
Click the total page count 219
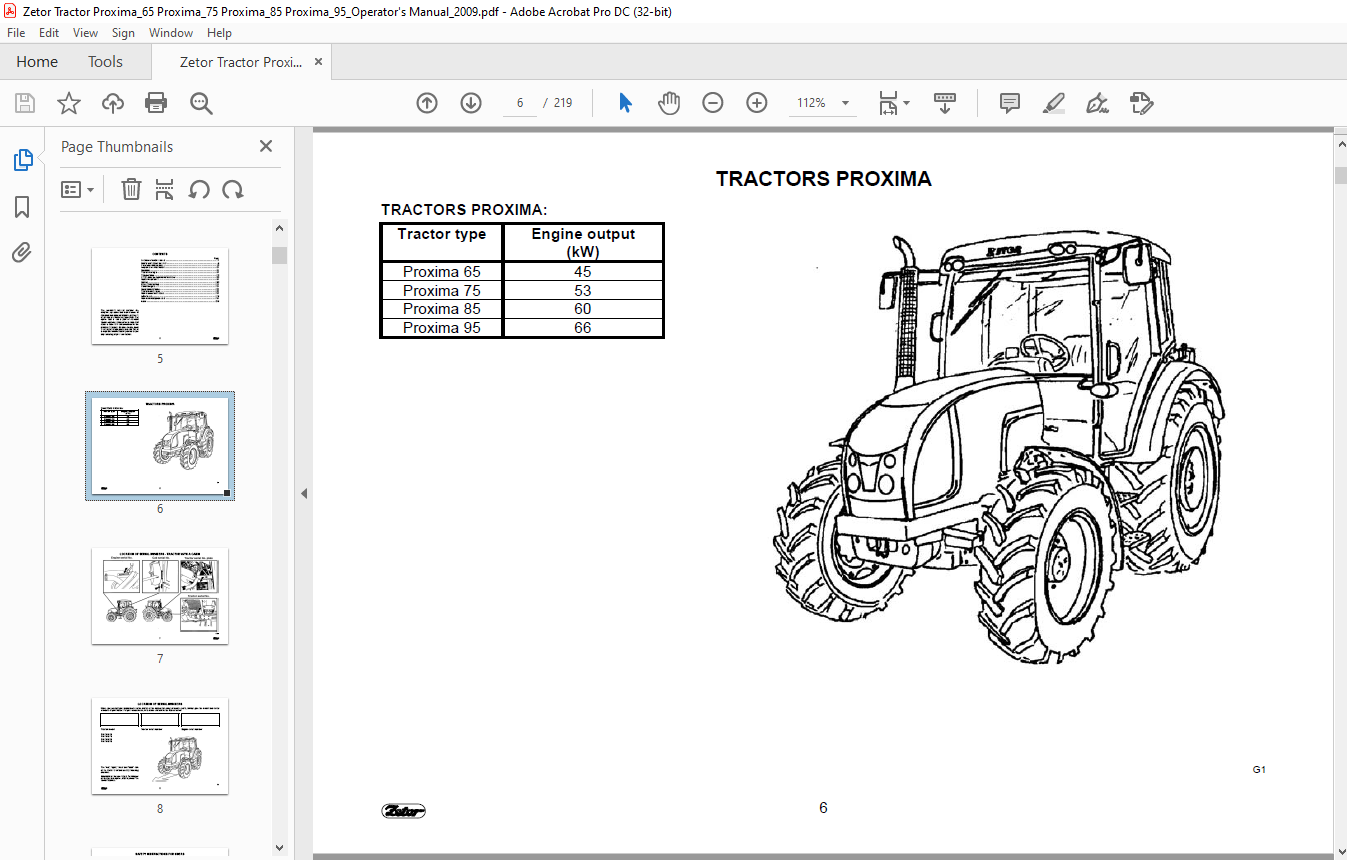click(563, 103)
